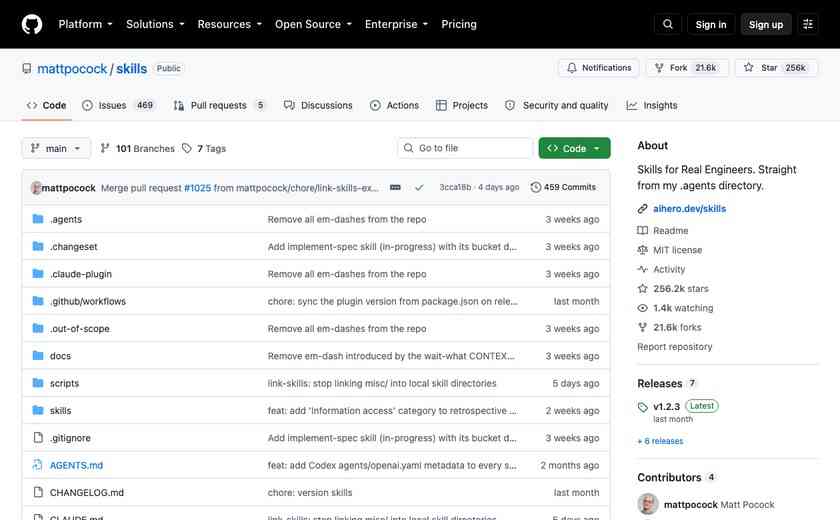Click the .claude-plugin folder icon
Screen dimensions: 840x520
click(38, 274)
